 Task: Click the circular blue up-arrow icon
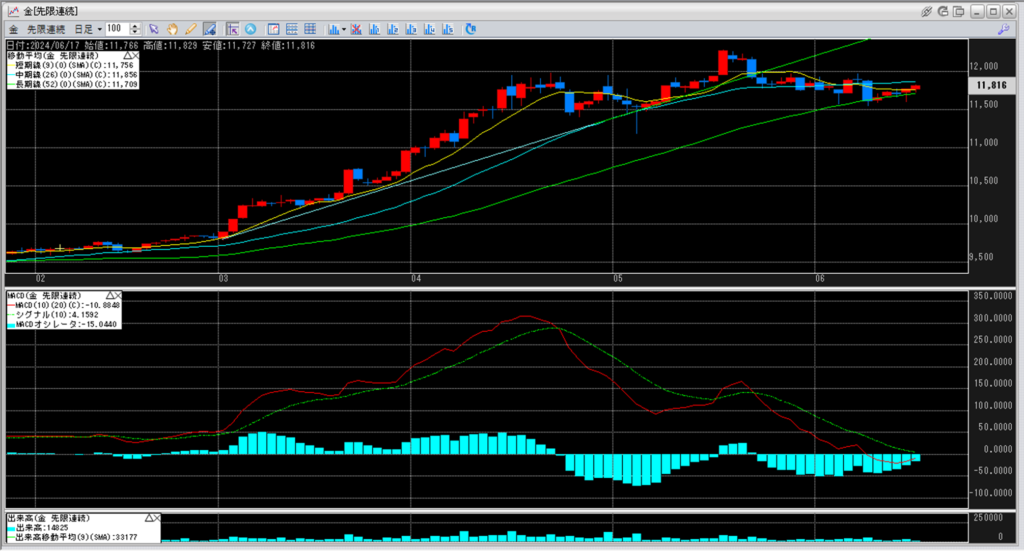point(250,29)
